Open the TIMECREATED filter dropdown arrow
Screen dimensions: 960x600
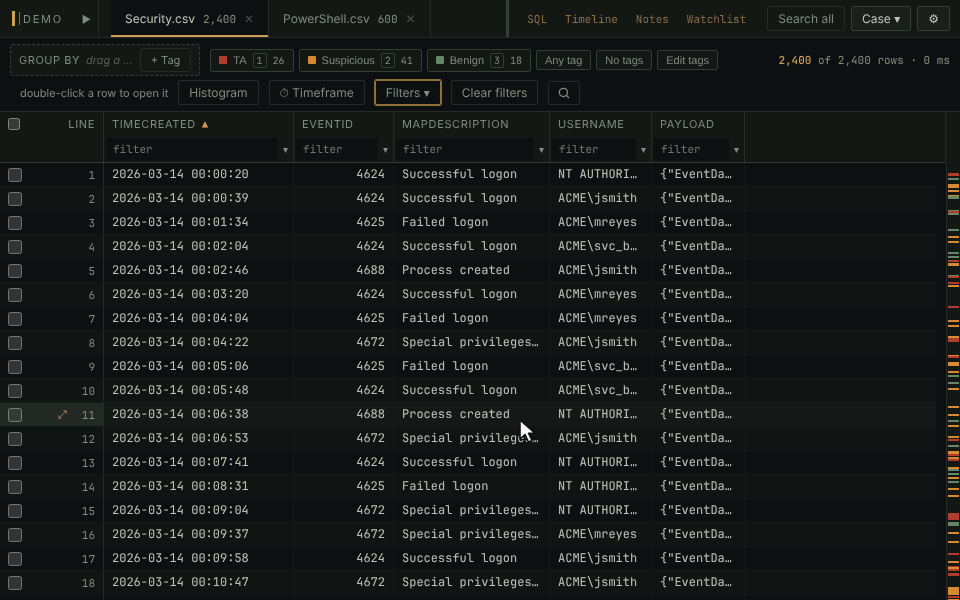[285, 150]
